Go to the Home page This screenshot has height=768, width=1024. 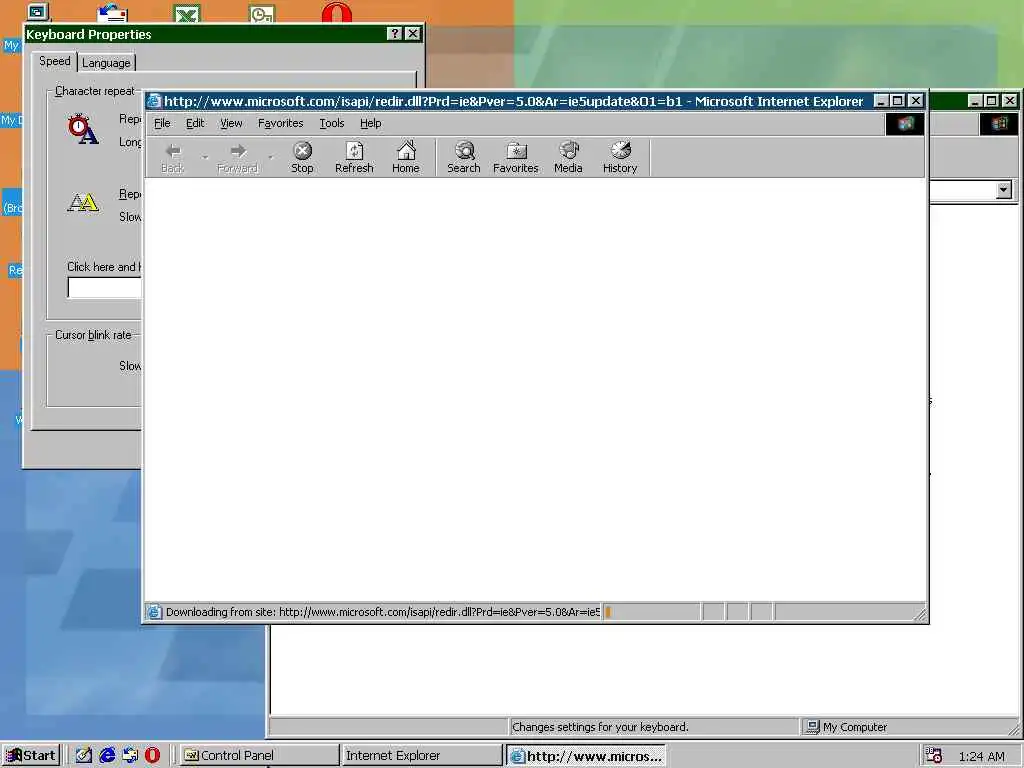pyautogui.click(x=406, y=157)
